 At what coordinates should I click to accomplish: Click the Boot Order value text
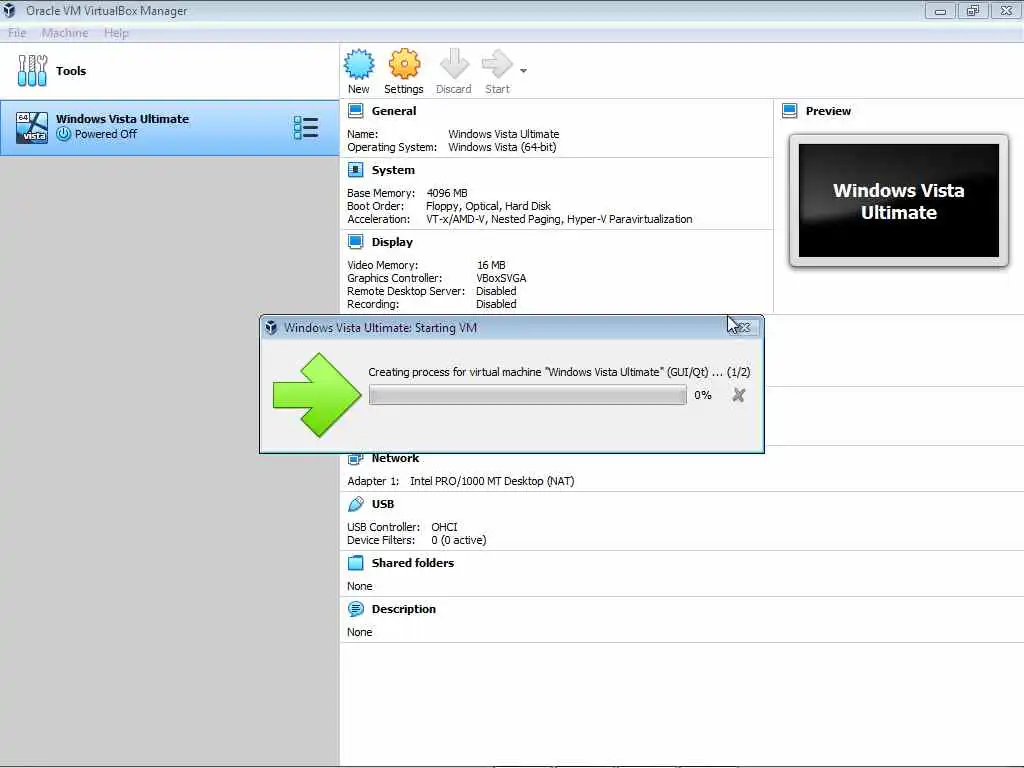click(x=488, y=206)
